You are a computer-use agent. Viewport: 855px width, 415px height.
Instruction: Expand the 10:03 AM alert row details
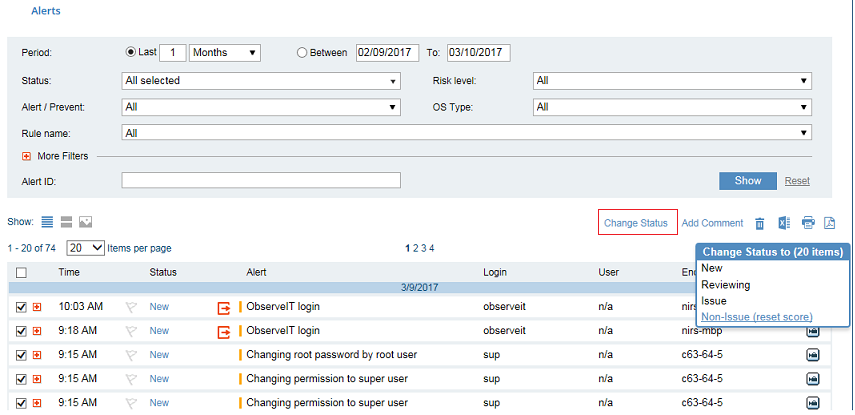pos(37,307)
